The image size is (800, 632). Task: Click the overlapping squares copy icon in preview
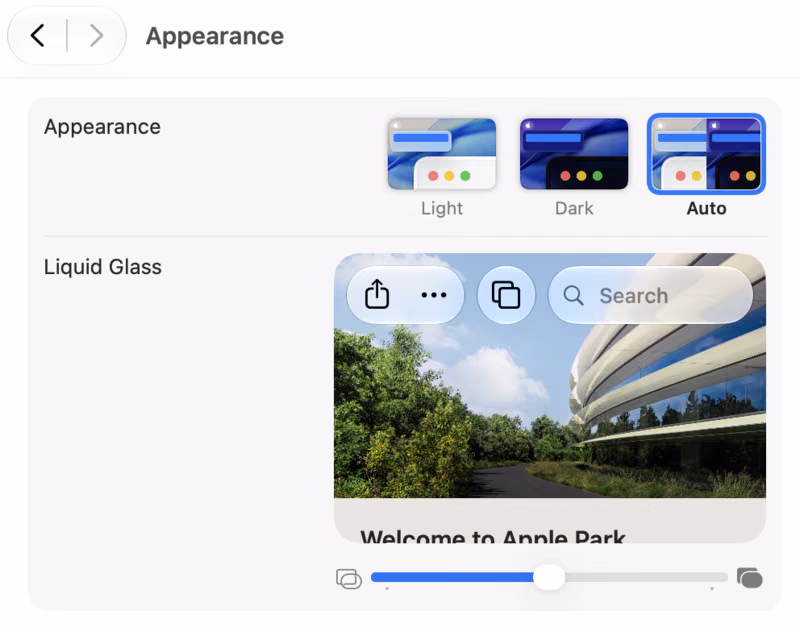click(506, 295)
